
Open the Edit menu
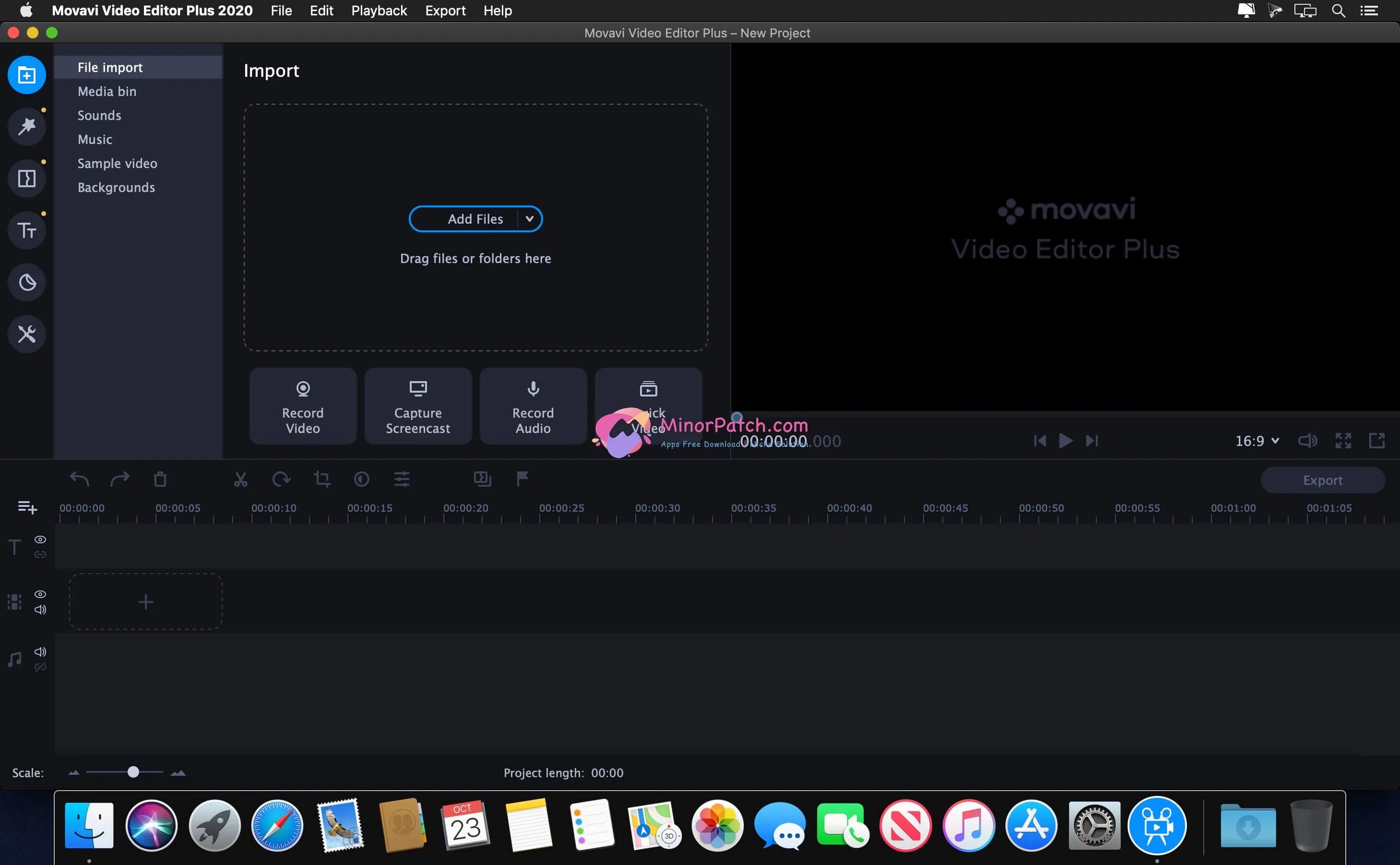coord(320,10)
